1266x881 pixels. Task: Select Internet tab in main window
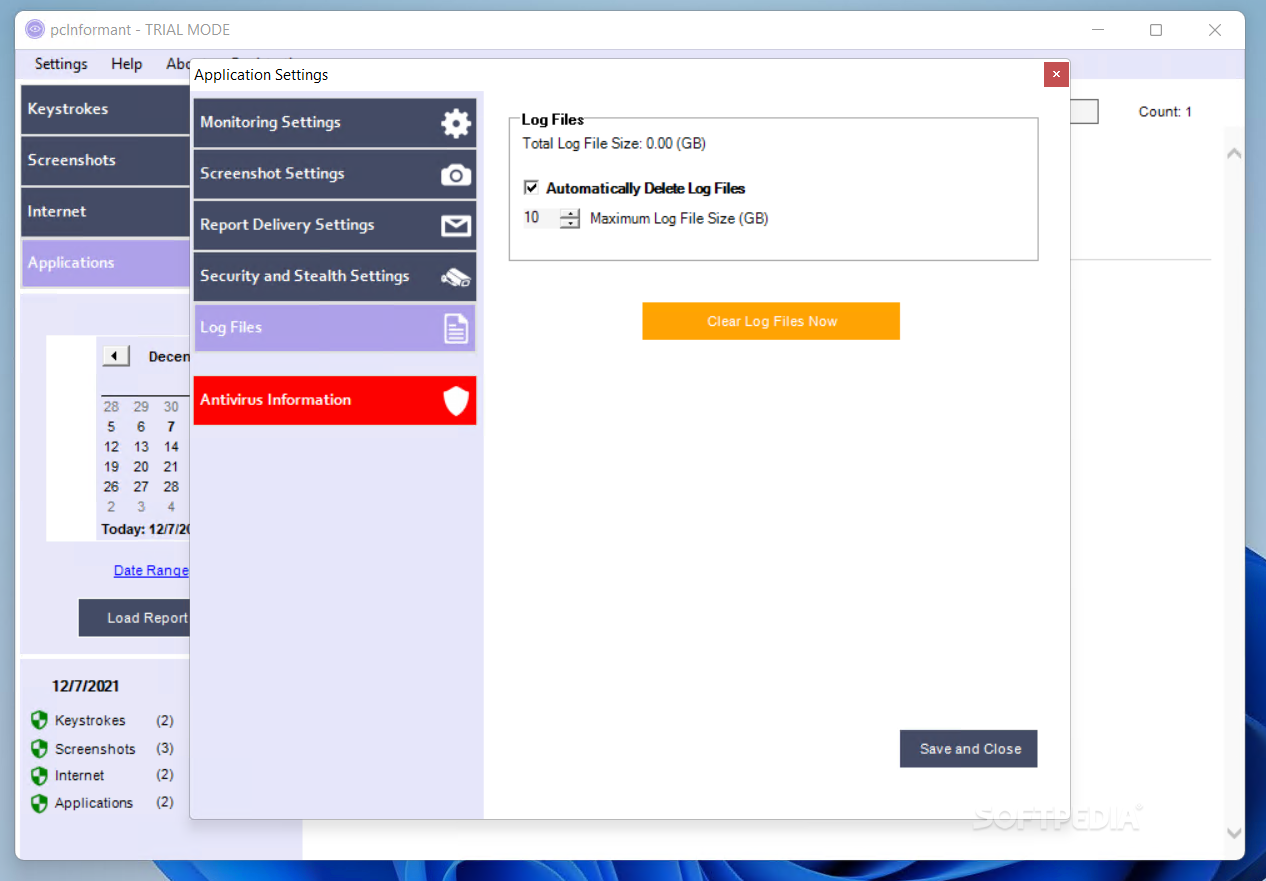click(x=105, y=211)
